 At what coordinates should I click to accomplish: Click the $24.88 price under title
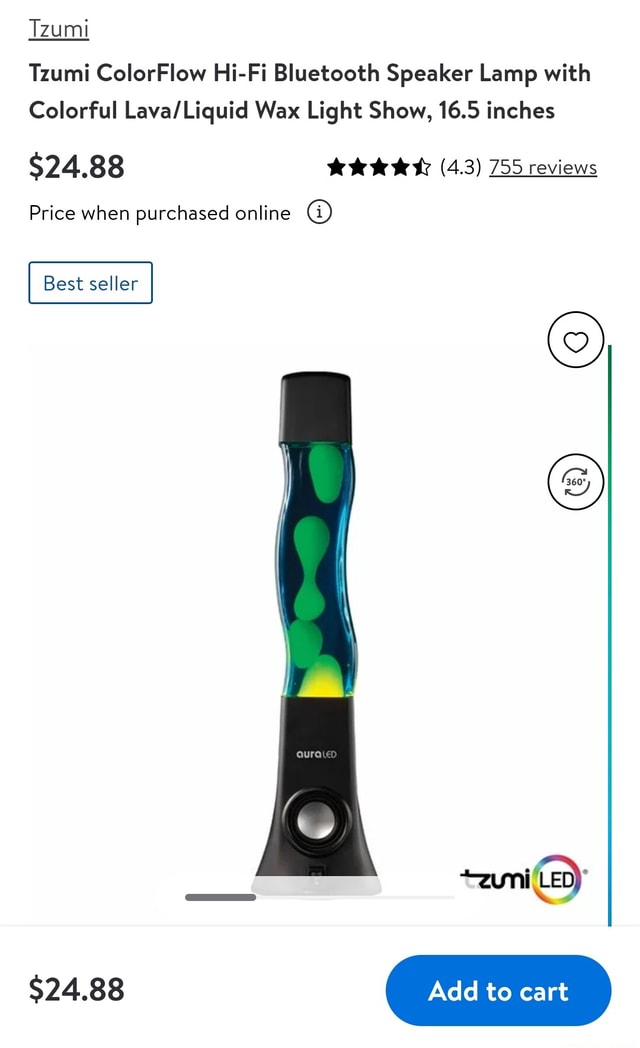tap(76, 166)
